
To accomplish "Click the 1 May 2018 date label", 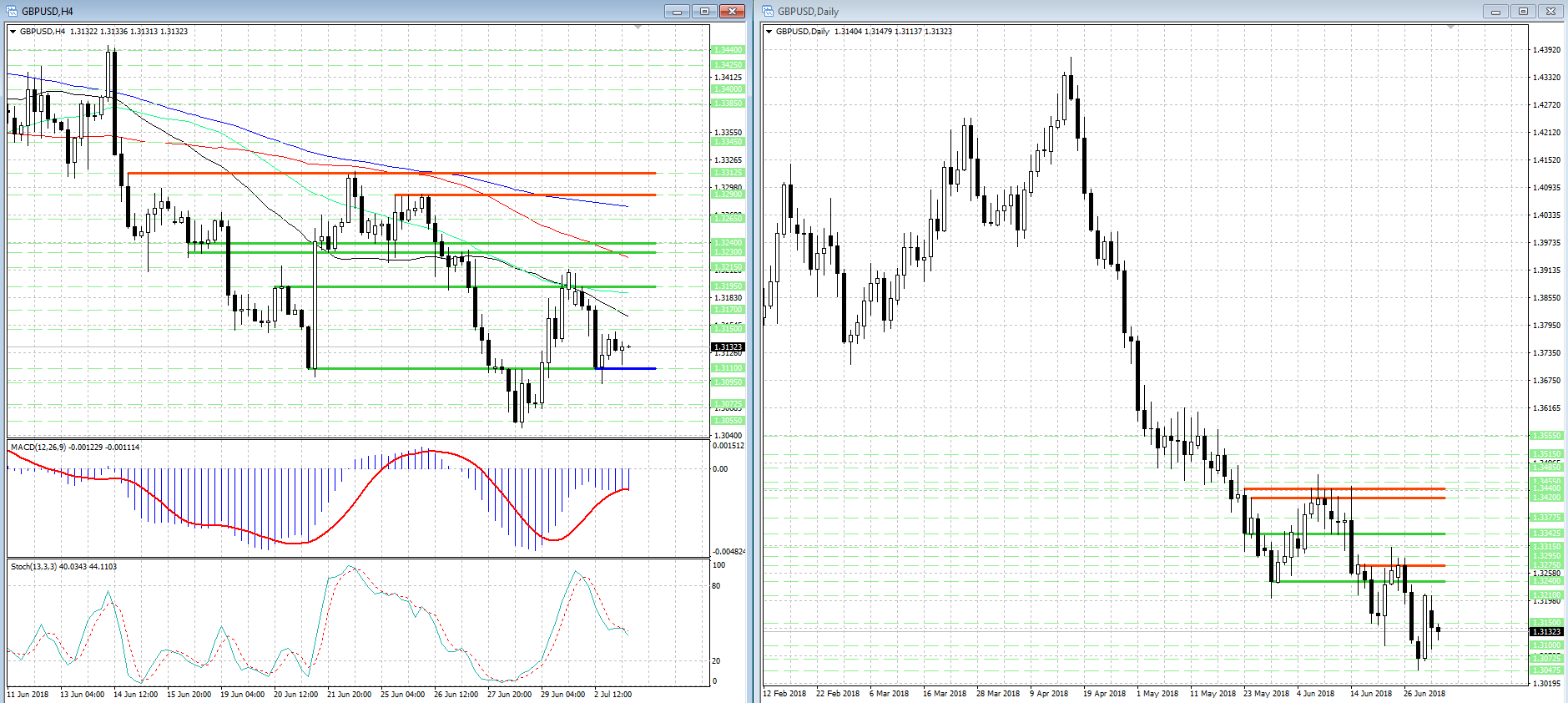I will coord(1157,694).
